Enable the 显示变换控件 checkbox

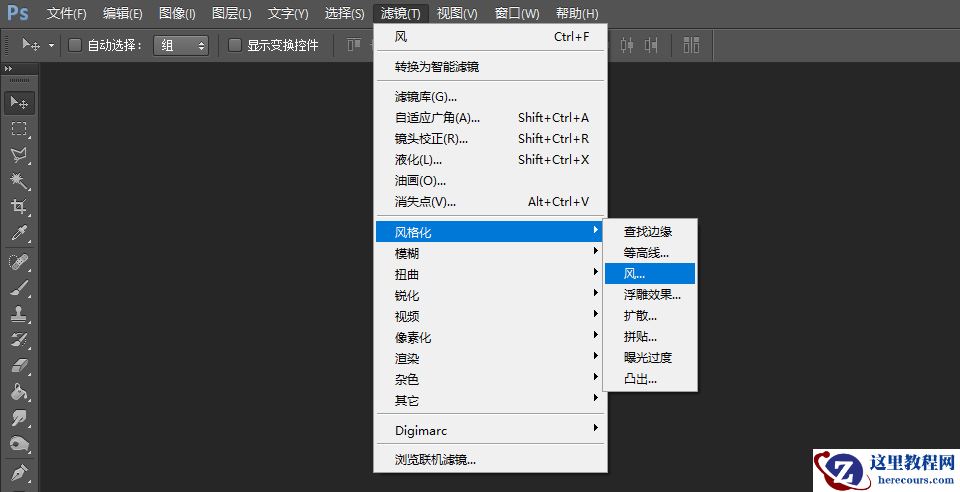pos(234,45)
